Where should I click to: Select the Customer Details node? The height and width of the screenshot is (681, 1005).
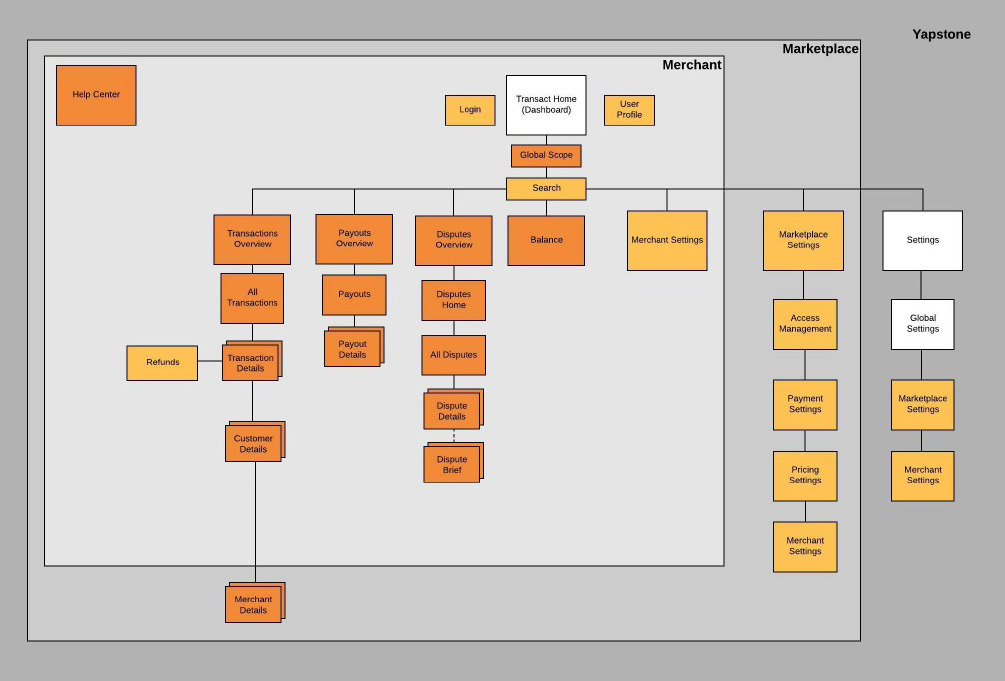coord(253,444)
